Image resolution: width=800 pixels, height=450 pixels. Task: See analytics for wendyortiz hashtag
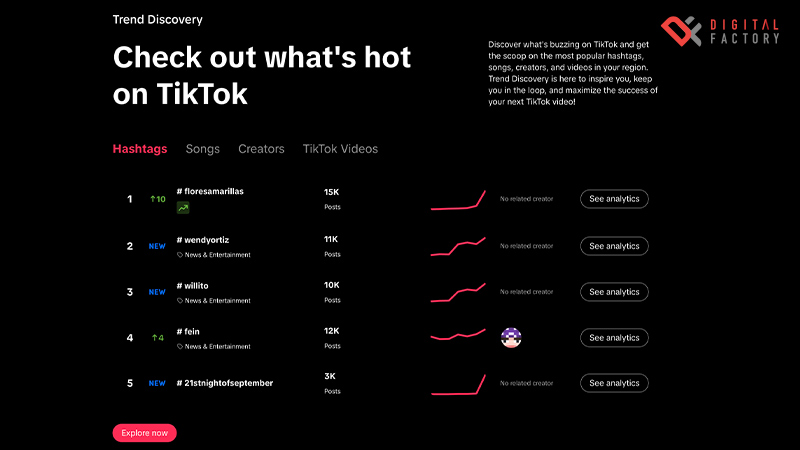(x=614, y=246)
